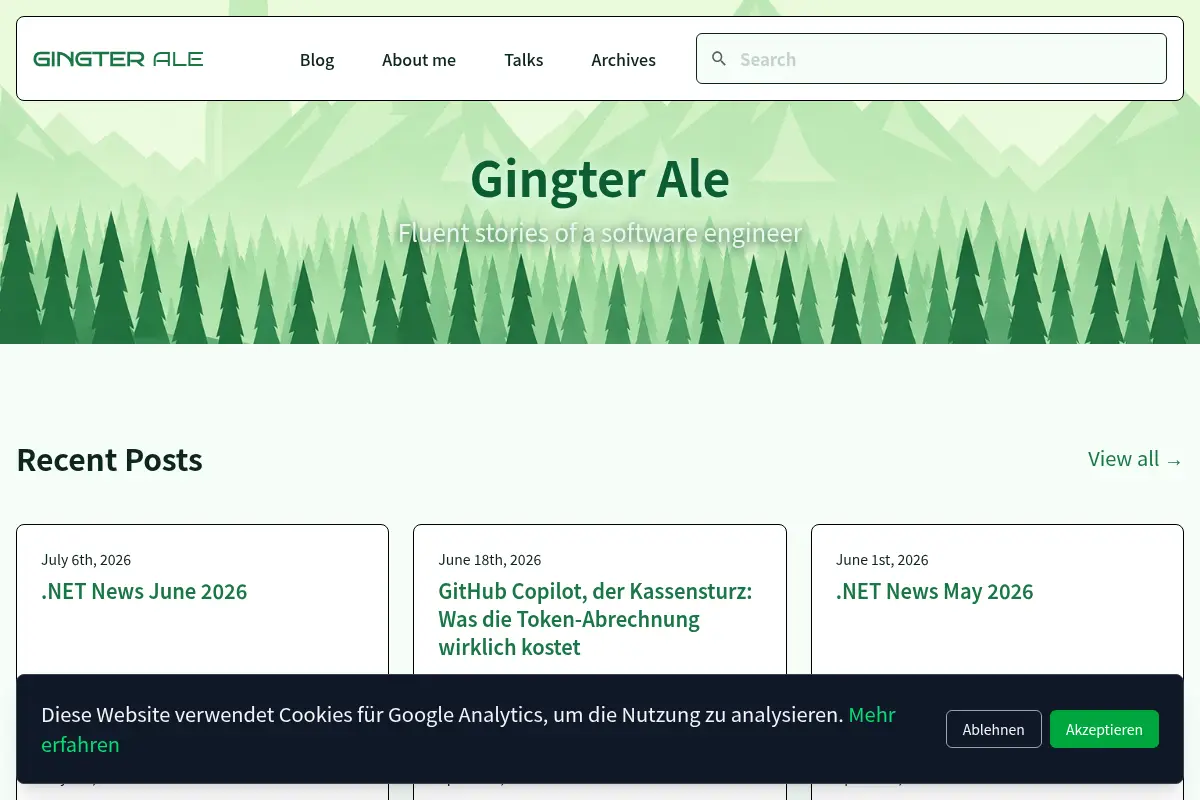Click the search magnifier icon
1200x800 pixels.
pos(719,59)
